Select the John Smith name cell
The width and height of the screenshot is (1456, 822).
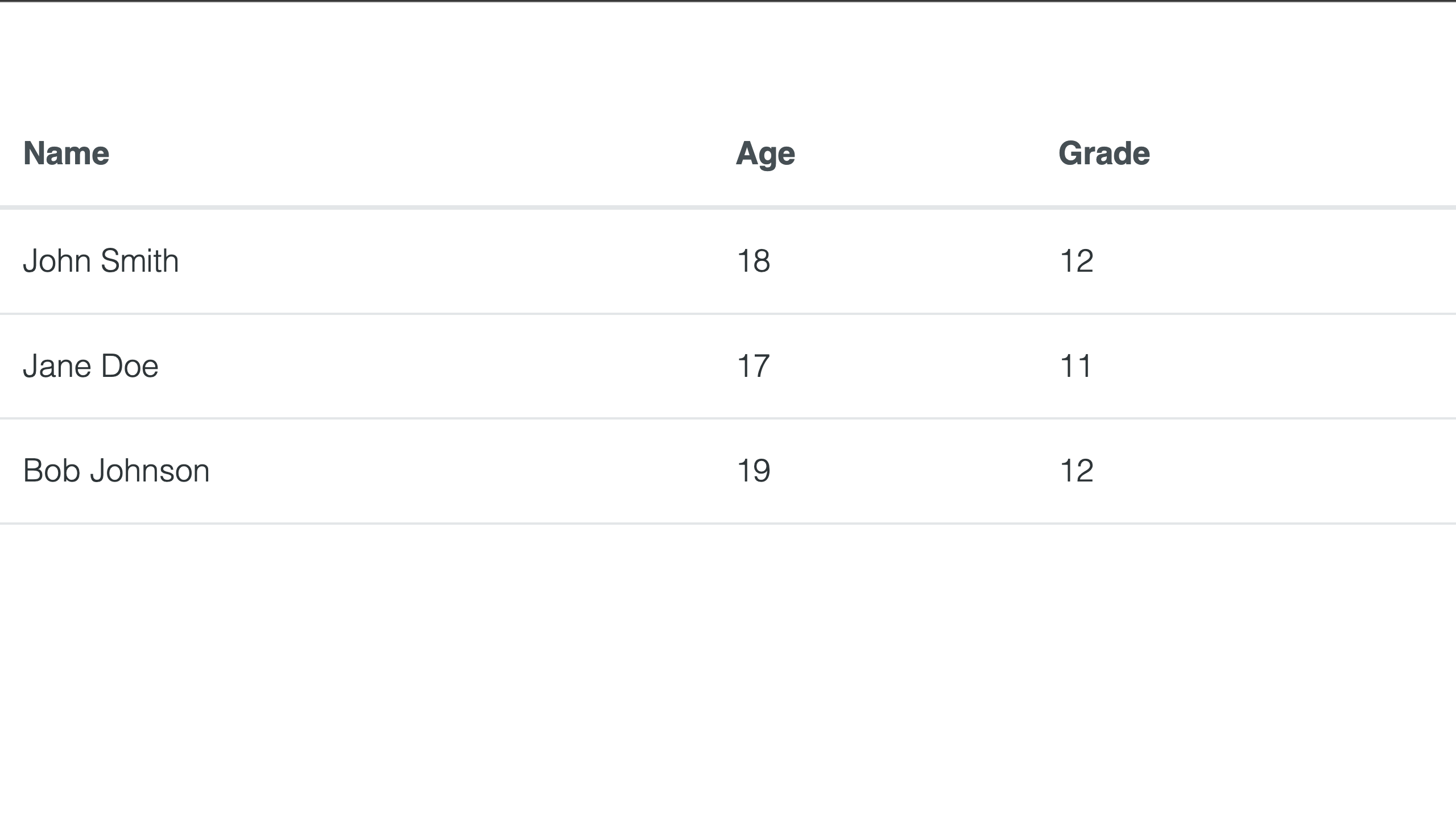(357, 261)
